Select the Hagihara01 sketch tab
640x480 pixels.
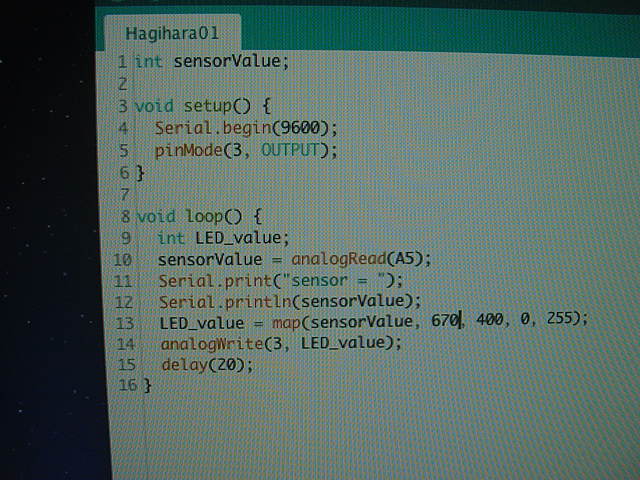[x=172, y=33]
